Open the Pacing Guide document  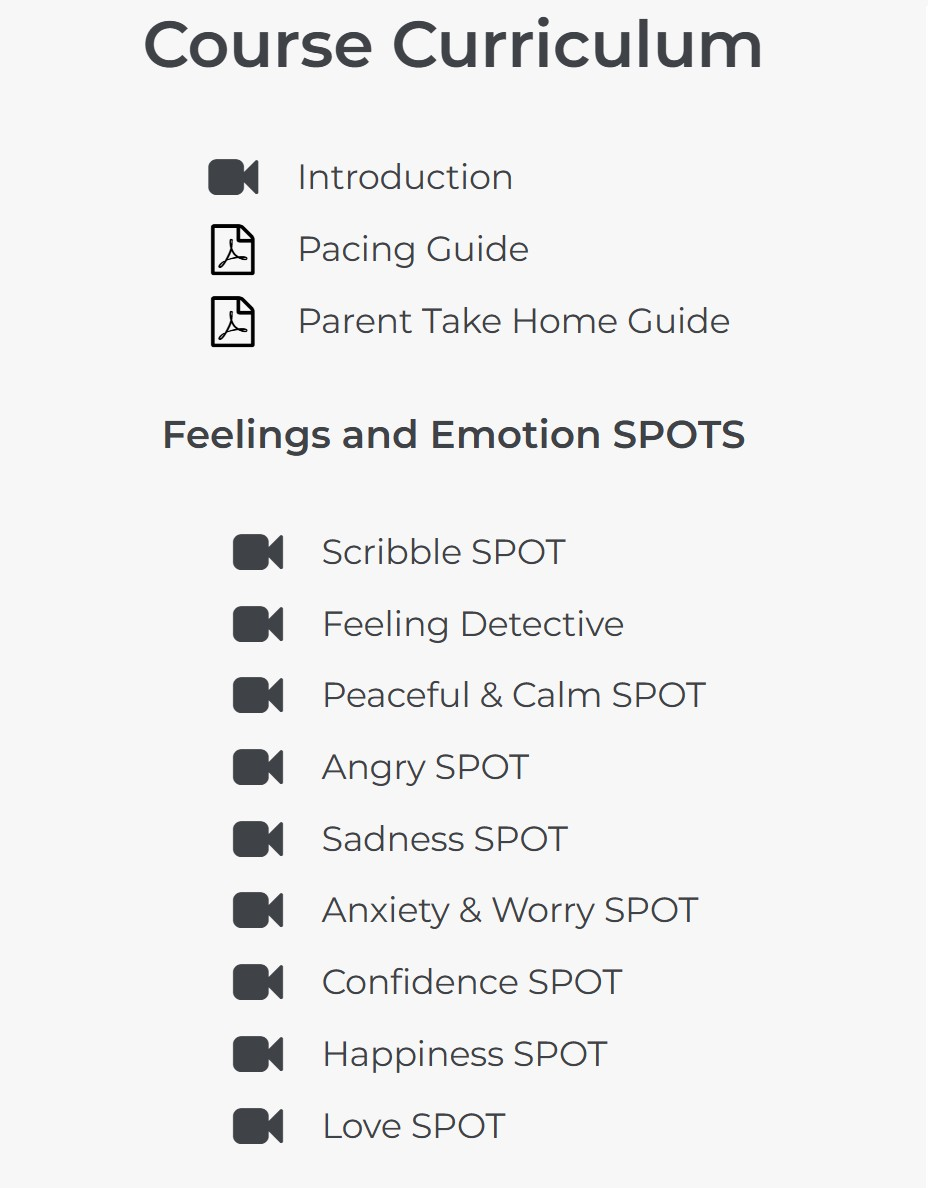point(413,250)
